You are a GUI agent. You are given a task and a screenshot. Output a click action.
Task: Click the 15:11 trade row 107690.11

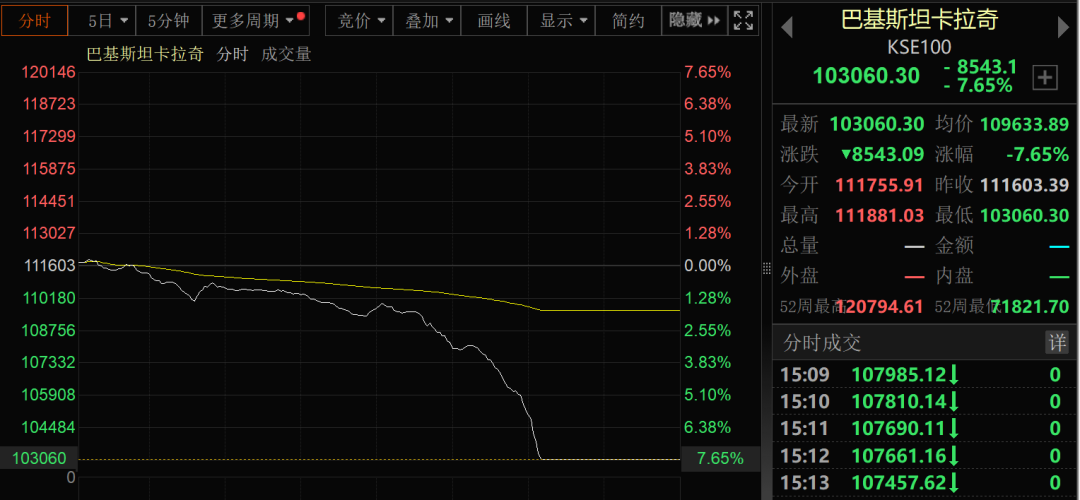click(x=926, y=428)
